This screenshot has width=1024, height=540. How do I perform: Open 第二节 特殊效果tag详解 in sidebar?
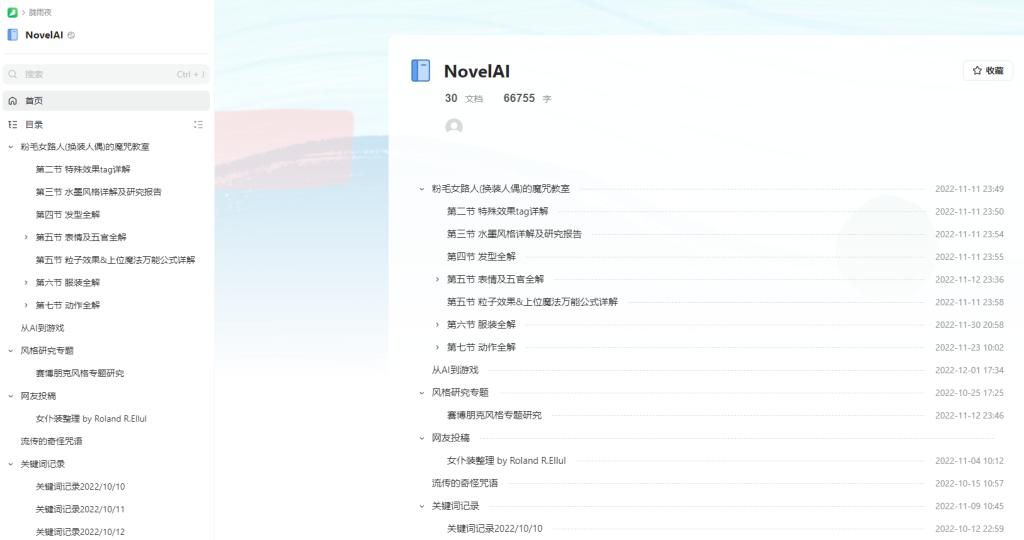(x=83, y=170)
